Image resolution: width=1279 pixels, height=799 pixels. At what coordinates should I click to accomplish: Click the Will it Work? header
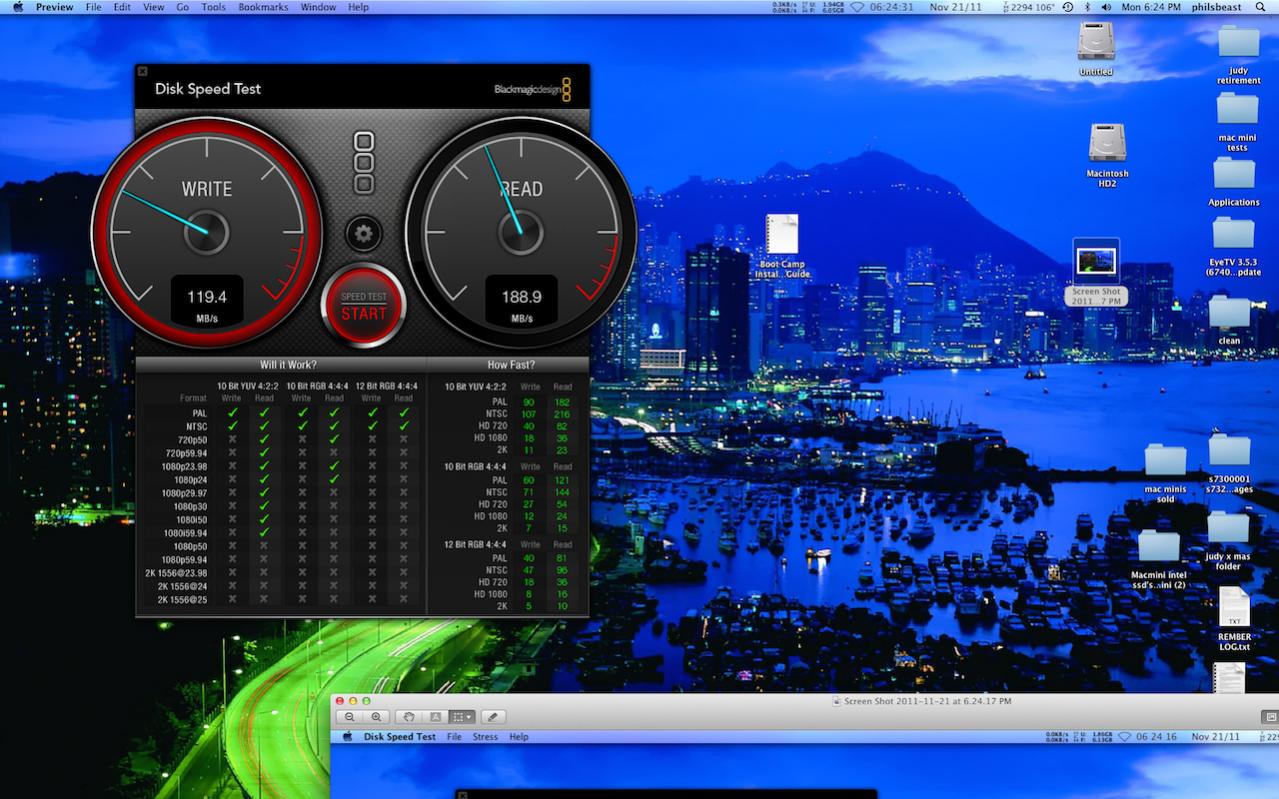click(x=289, y=365)
